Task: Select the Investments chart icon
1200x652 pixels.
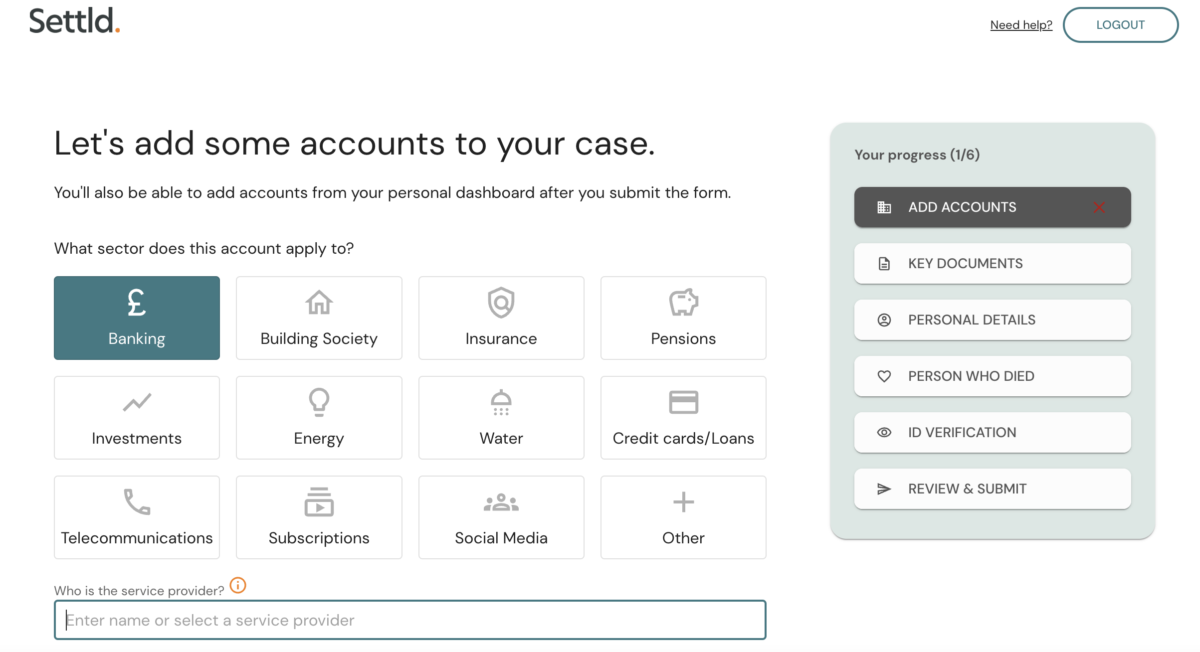Action: click(137, 402)
